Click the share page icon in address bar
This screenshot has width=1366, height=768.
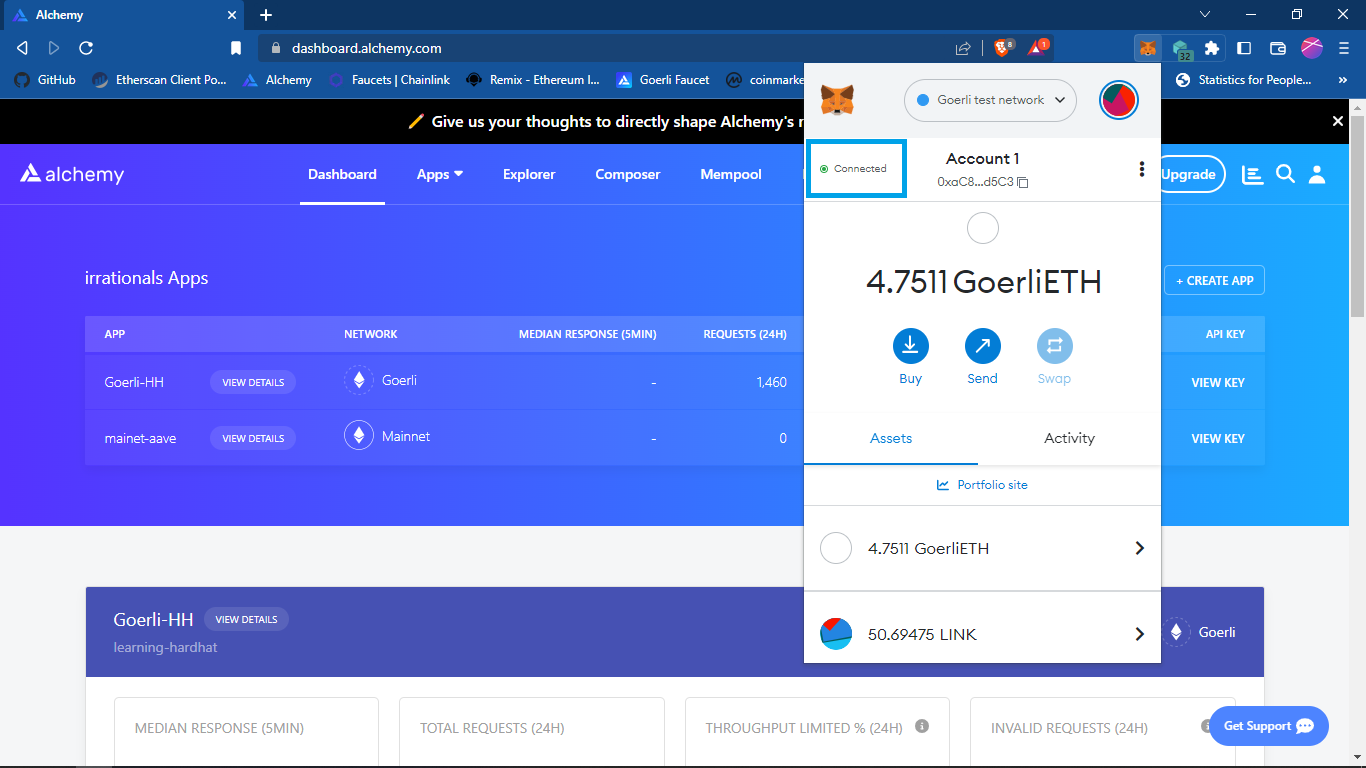tap(963, 48)
